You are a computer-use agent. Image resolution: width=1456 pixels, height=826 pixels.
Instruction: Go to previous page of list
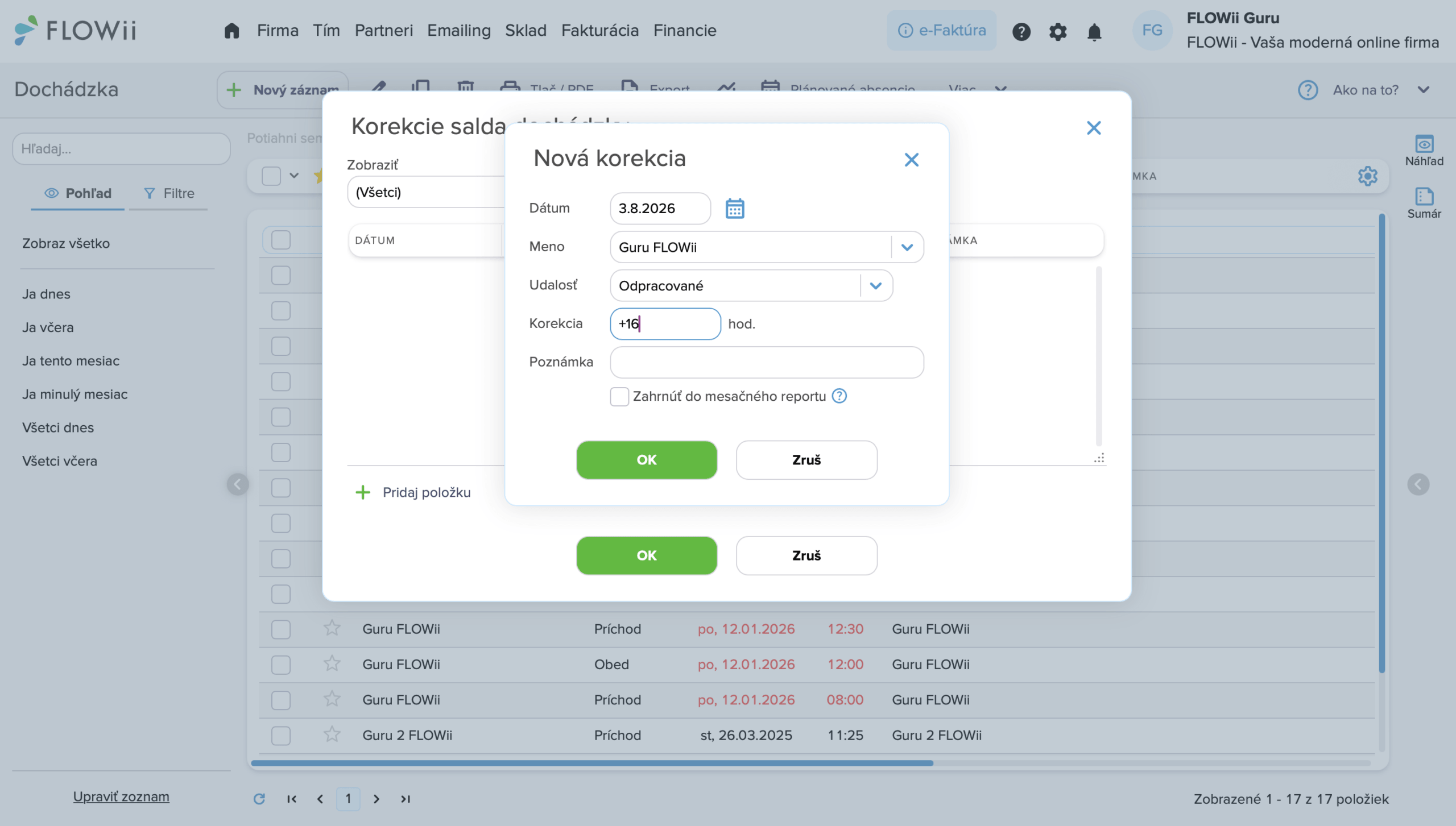(320, 799)
